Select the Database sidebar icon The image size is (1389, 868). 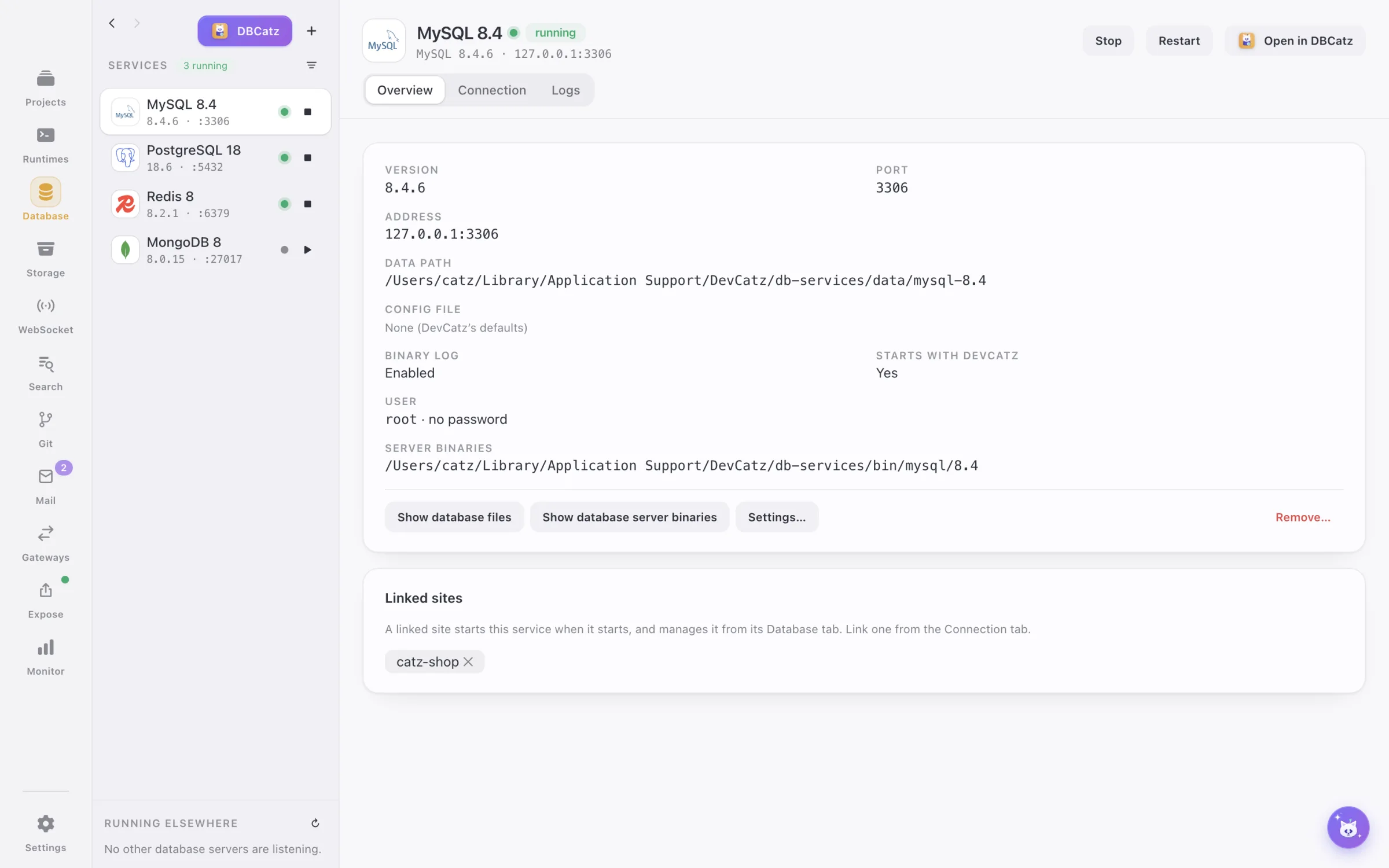click(46, 192)
